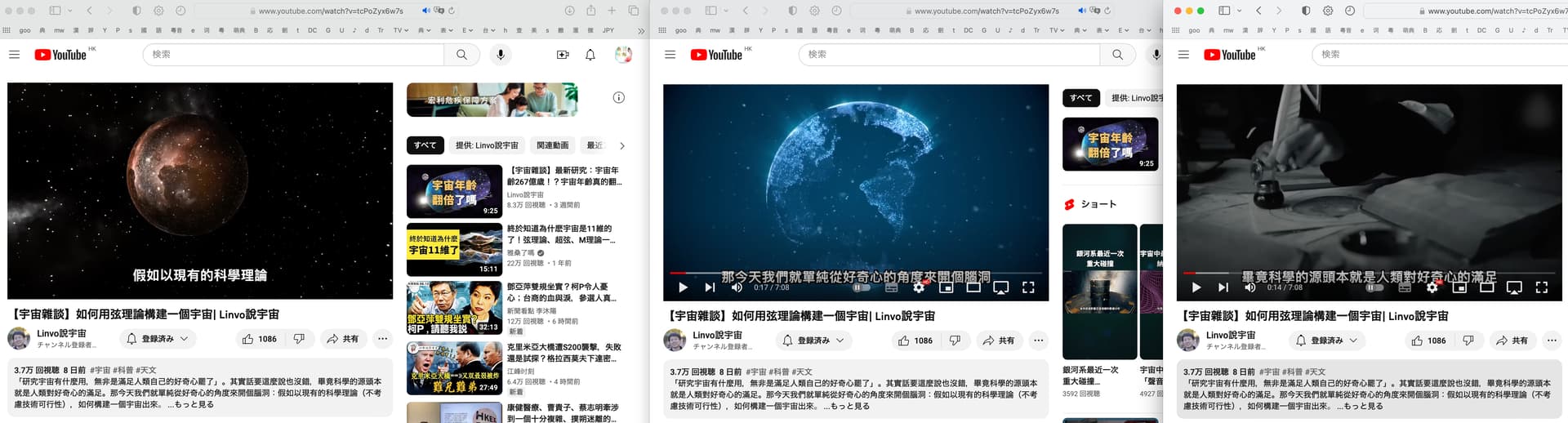The width and height of the screenshot is (1568, 423).
Task: Toggle subtitles button in middle window player
Action: pos(891,287)
